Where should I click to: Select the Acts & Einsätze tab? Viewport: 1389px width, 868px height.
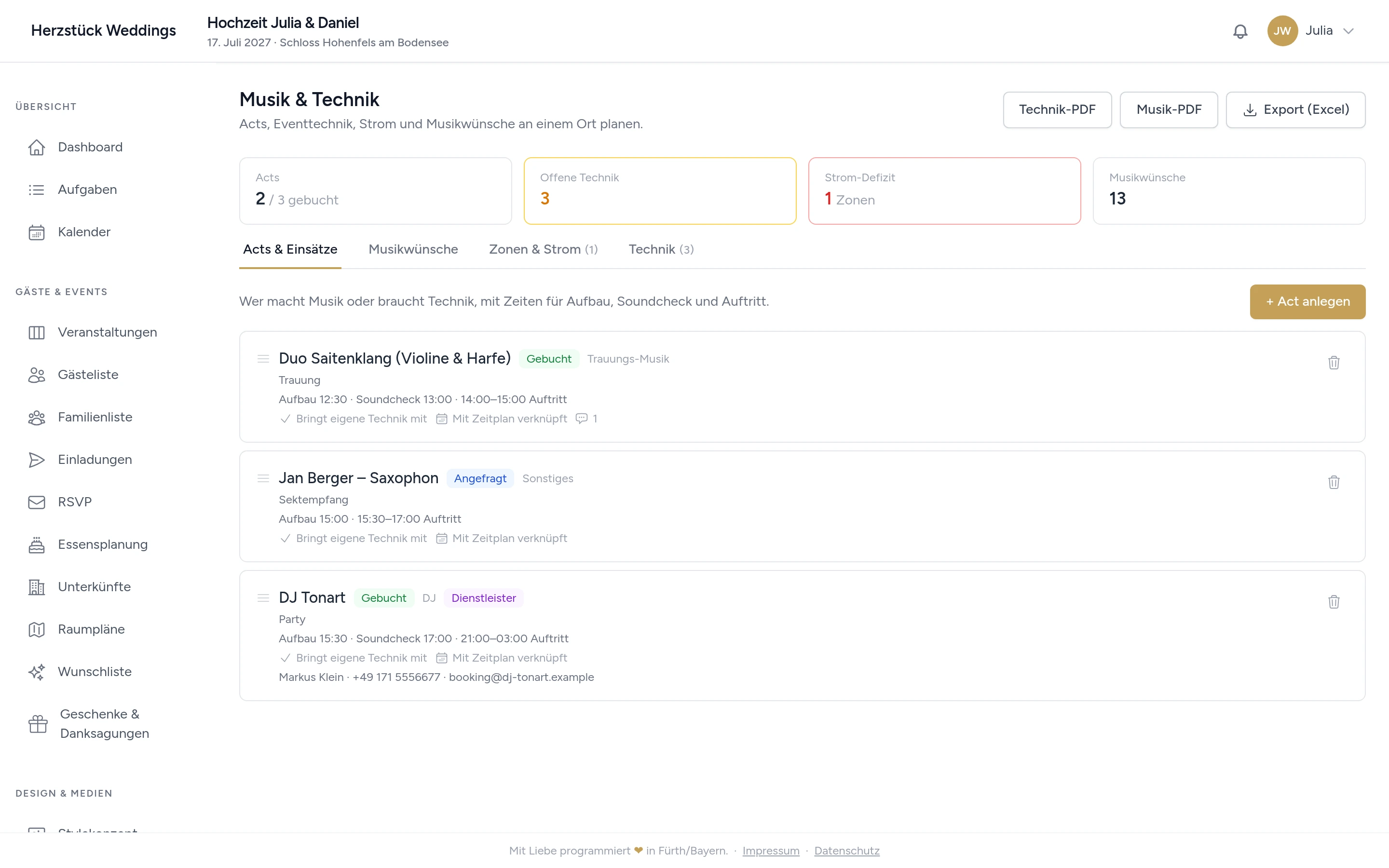point(290,249)
